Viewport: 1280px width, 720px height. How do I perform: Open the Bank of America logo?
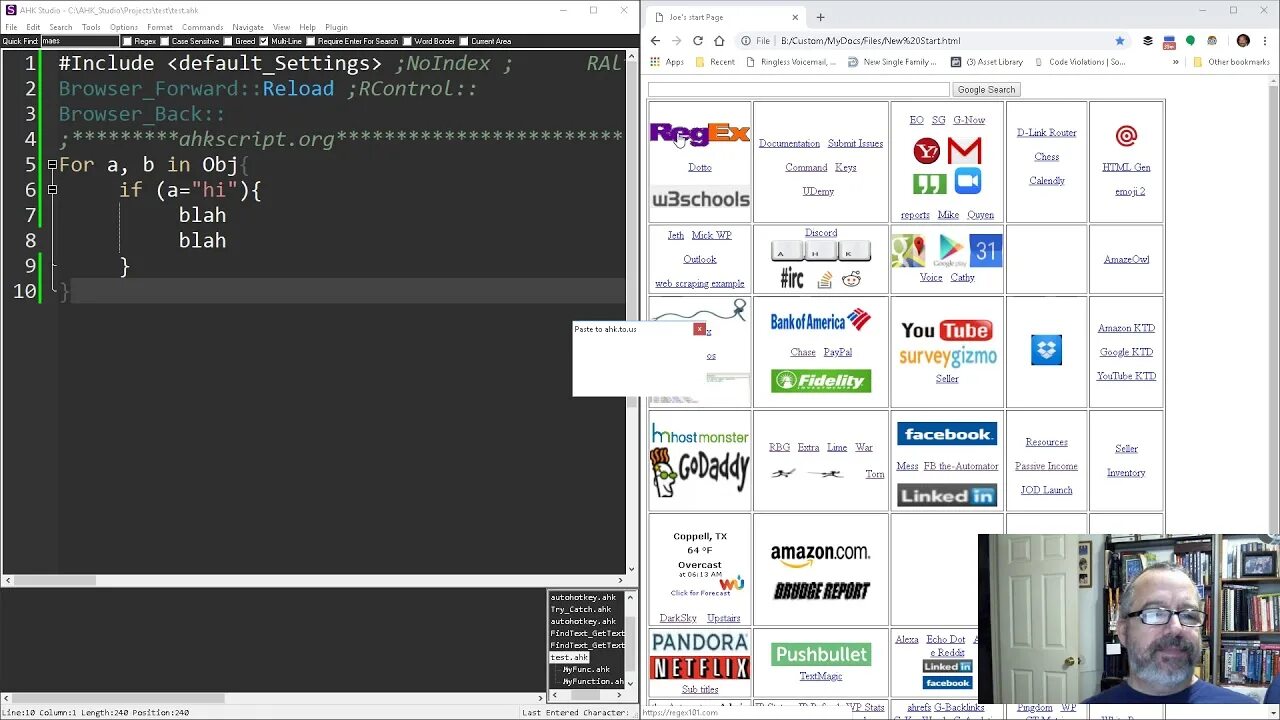pos(820,321)
